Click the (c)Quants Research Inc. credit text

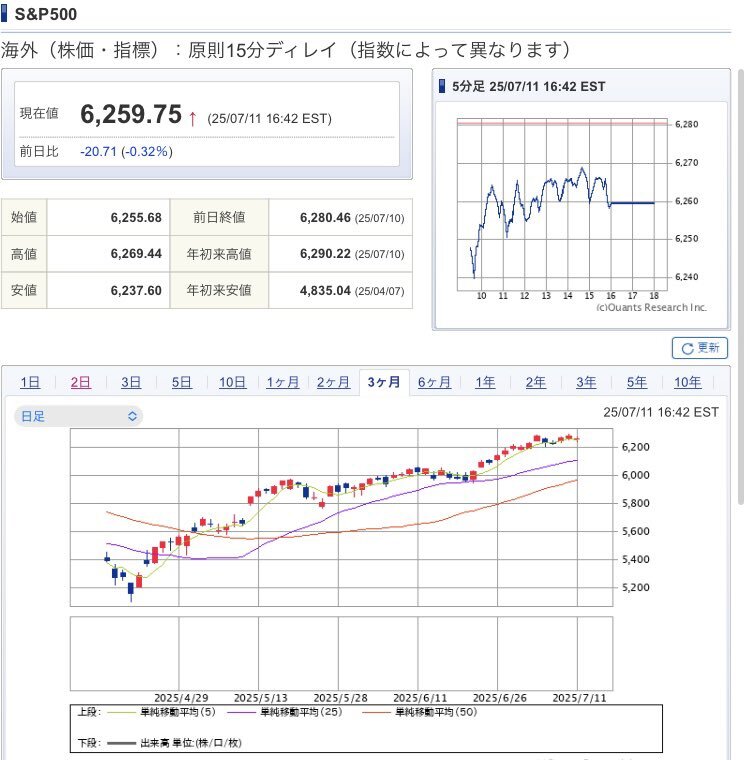[651, 308]
